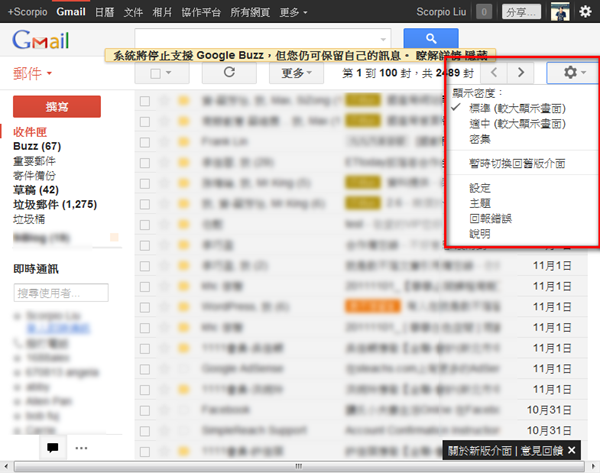600x473 pixels.
Task: Open 設定 from the gear menu
Action: (480, 188)
